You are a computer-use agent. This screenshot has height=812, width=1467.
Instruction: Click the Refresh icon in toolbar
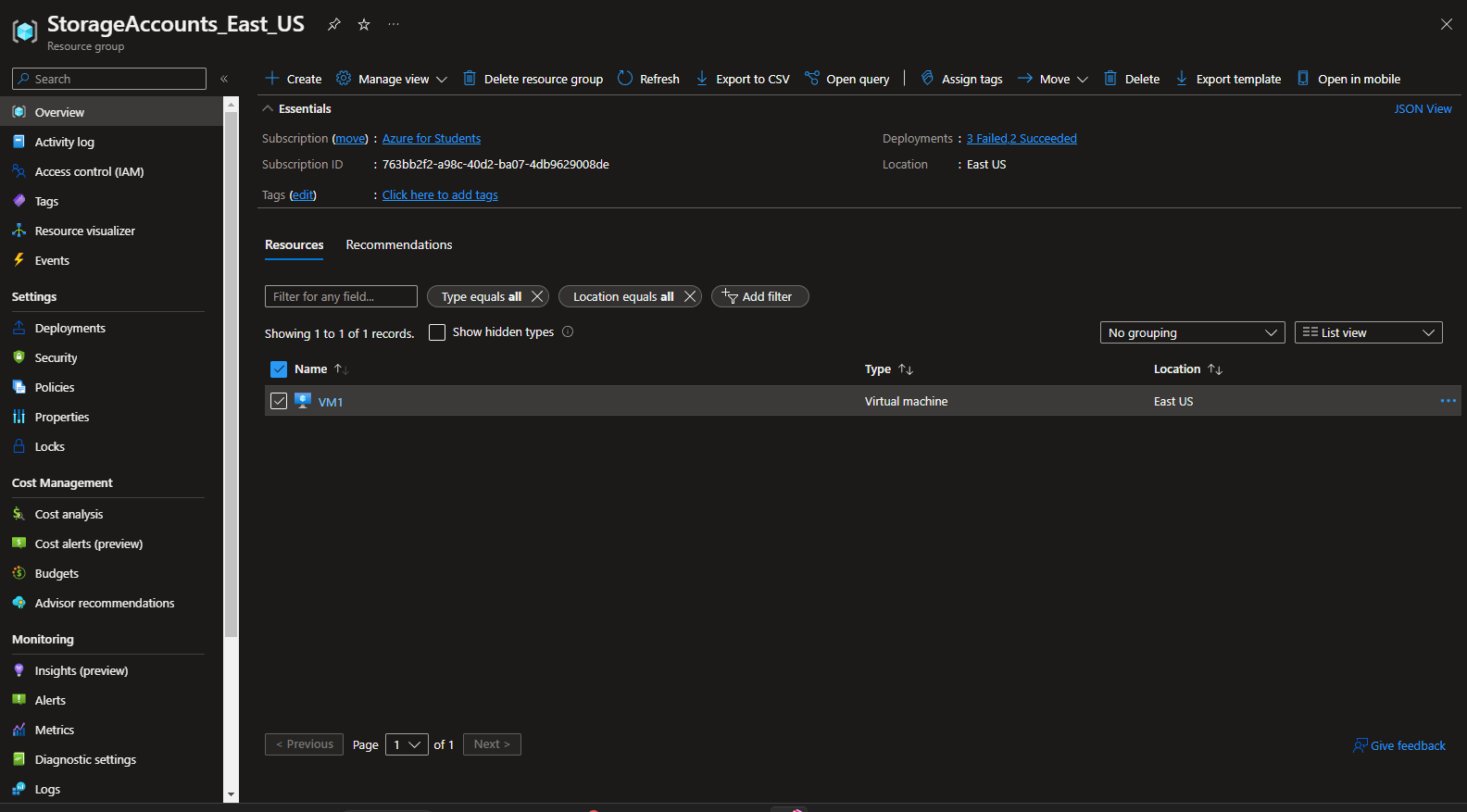coord(625,79)
